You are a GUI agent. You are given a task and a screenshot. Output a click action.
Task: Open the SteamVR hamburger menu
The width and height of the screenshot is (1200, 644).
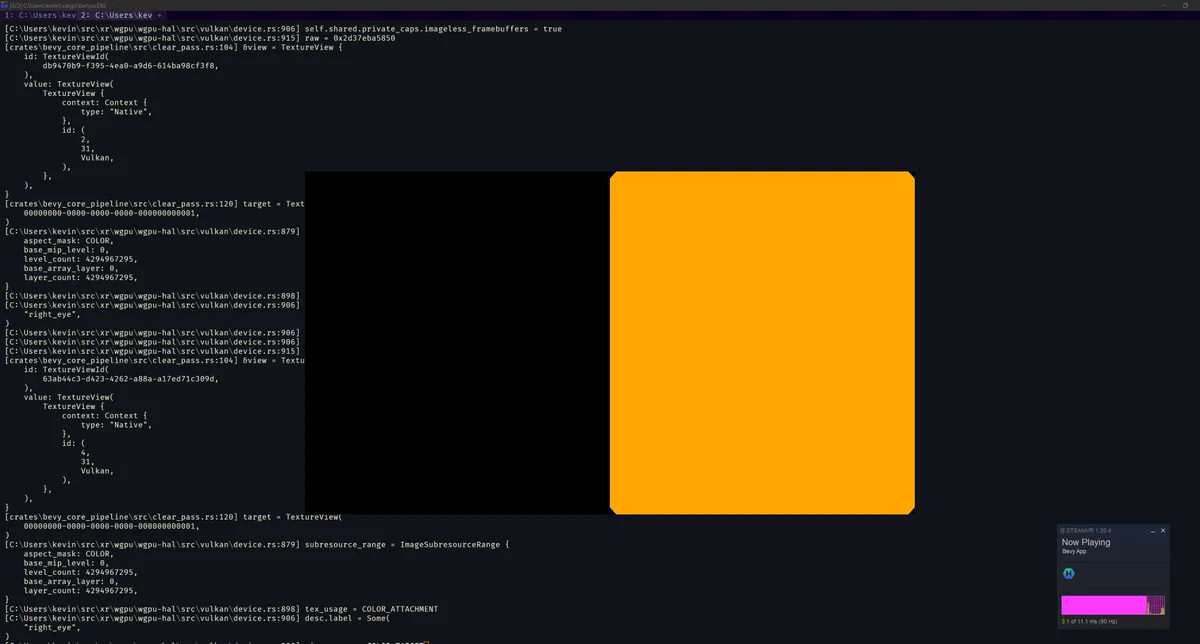[1062, 531]
